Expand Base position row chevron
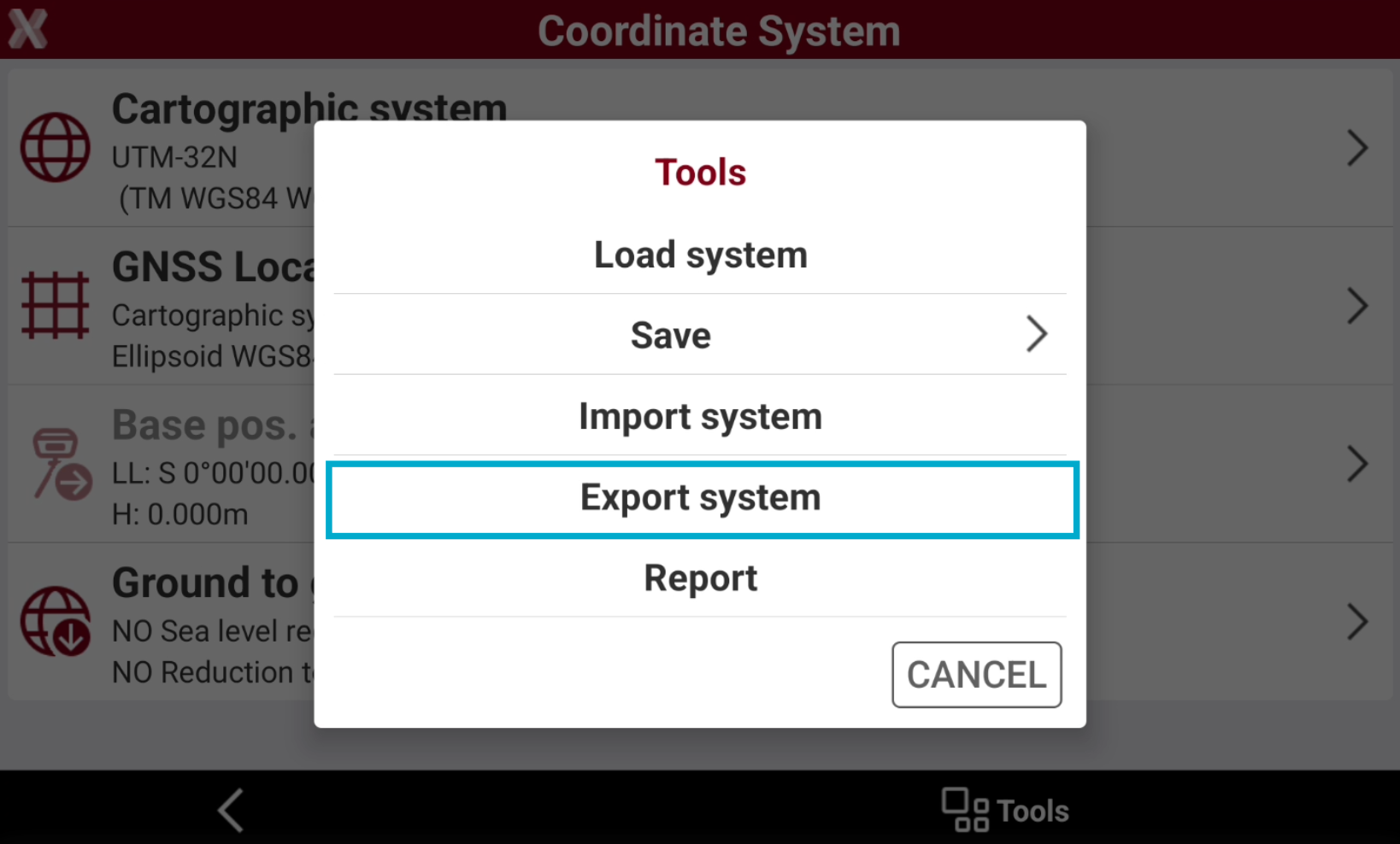1400x844 pixels. click(1357, 464)
